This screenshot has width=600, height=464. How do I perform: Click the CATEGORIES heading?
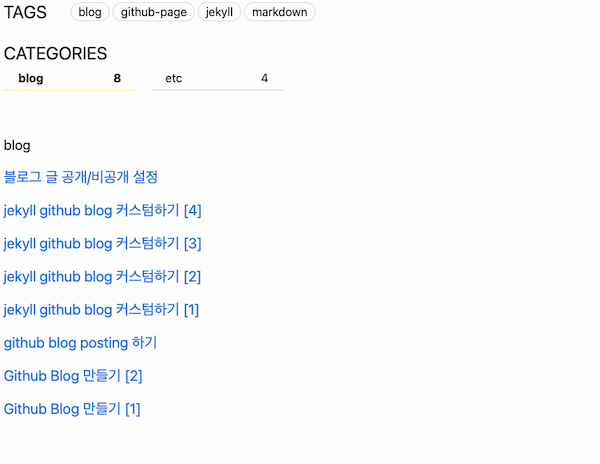point(55,53)
